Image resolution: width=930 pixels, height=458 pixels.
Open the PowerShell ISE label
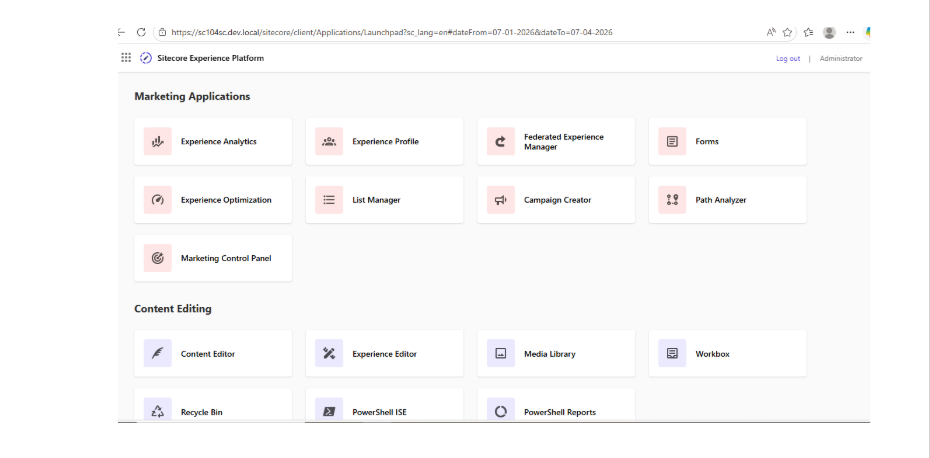click(x=380, y=412)
